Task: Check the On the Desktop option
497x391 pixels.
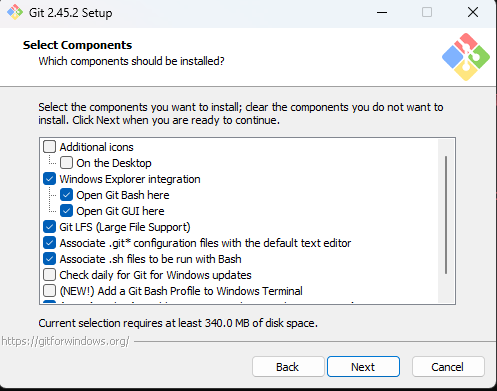Action: (x=66, y=163)
